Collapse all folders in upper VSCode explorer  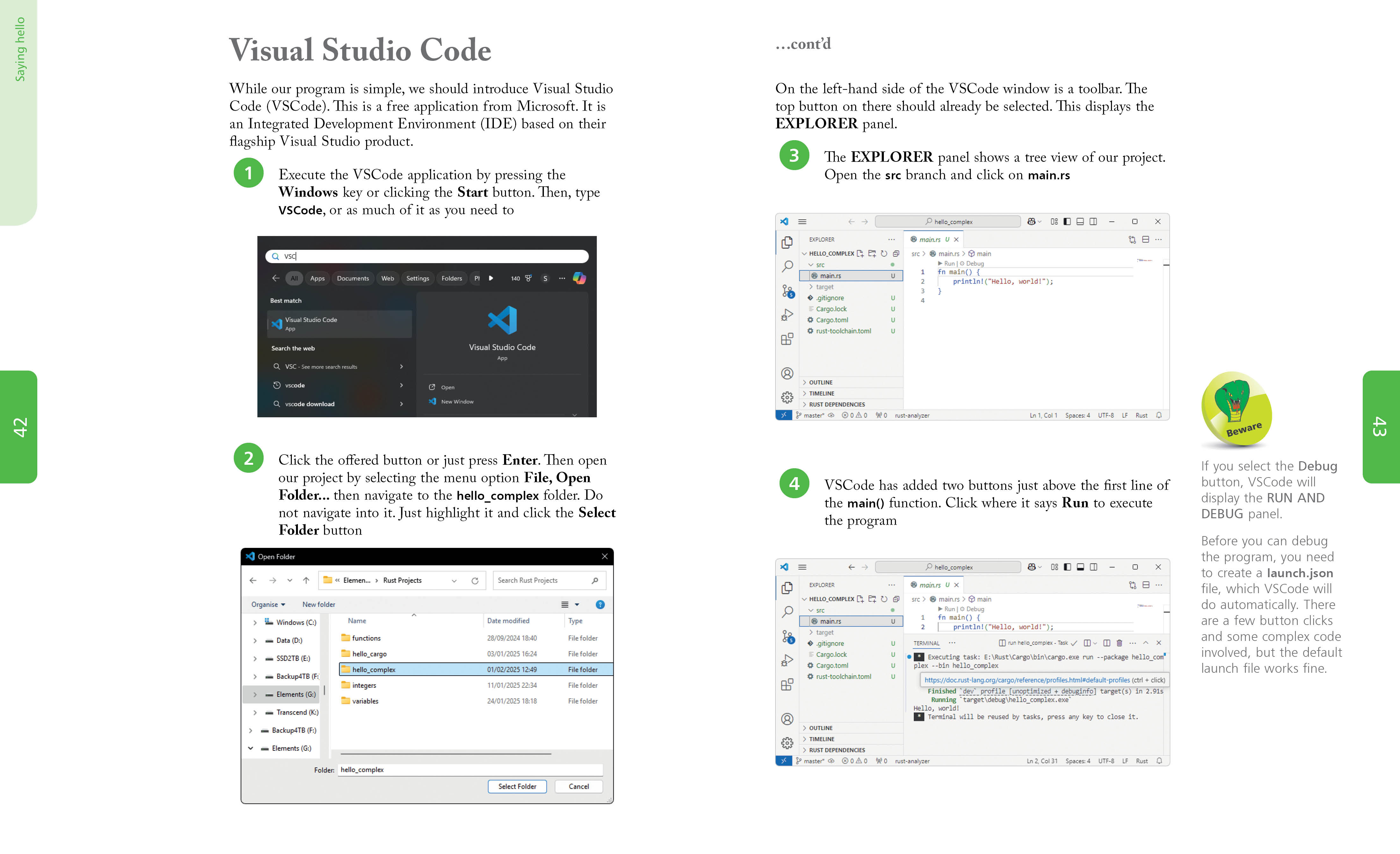pyautogui.click(x=896, y=254)
